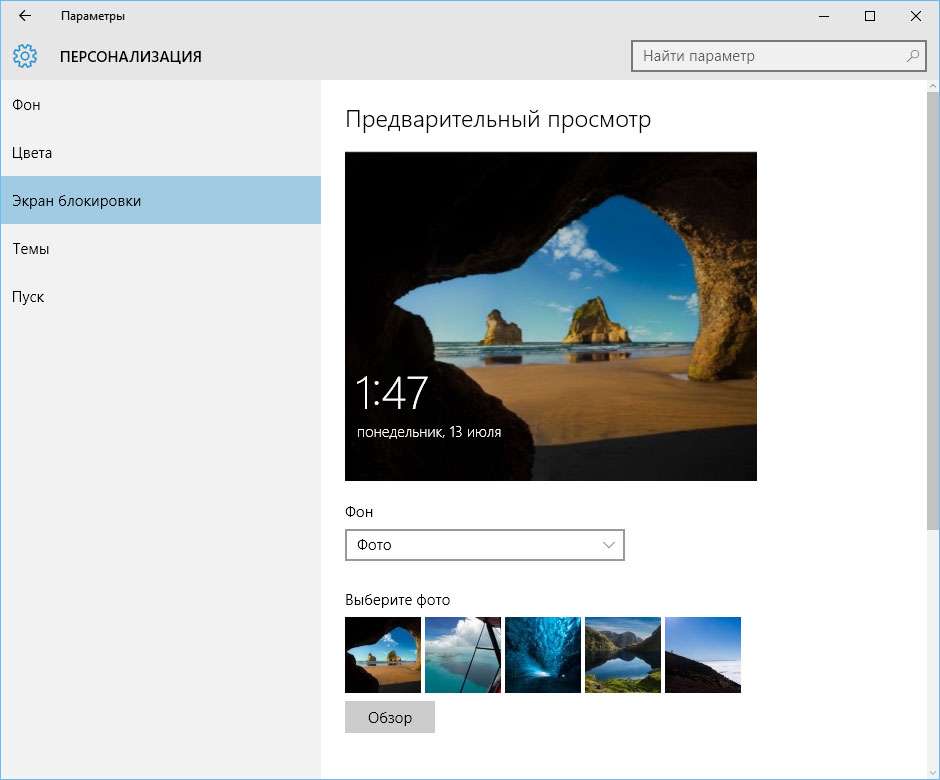
Task: Click the Обзор browse button
Action: pyautogui.click(x=390, y=717)
